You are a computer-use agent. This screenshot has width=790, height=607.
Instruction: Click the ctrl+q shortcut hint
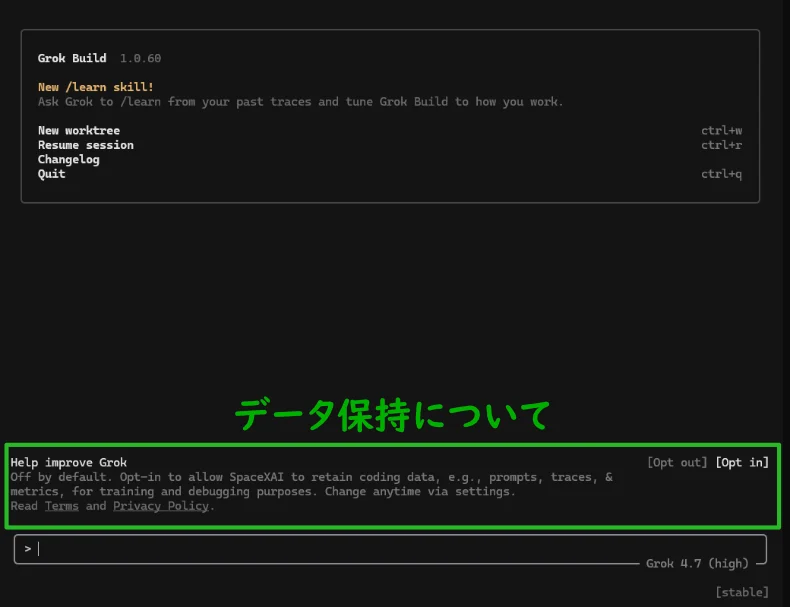click(x=721, y=174)
